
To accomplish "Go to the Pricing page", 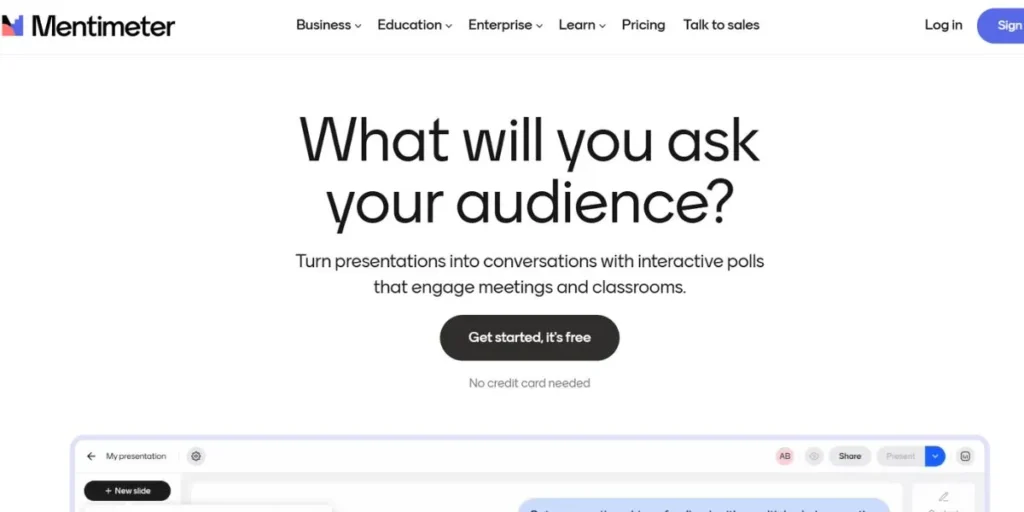I will coord(643,25).
